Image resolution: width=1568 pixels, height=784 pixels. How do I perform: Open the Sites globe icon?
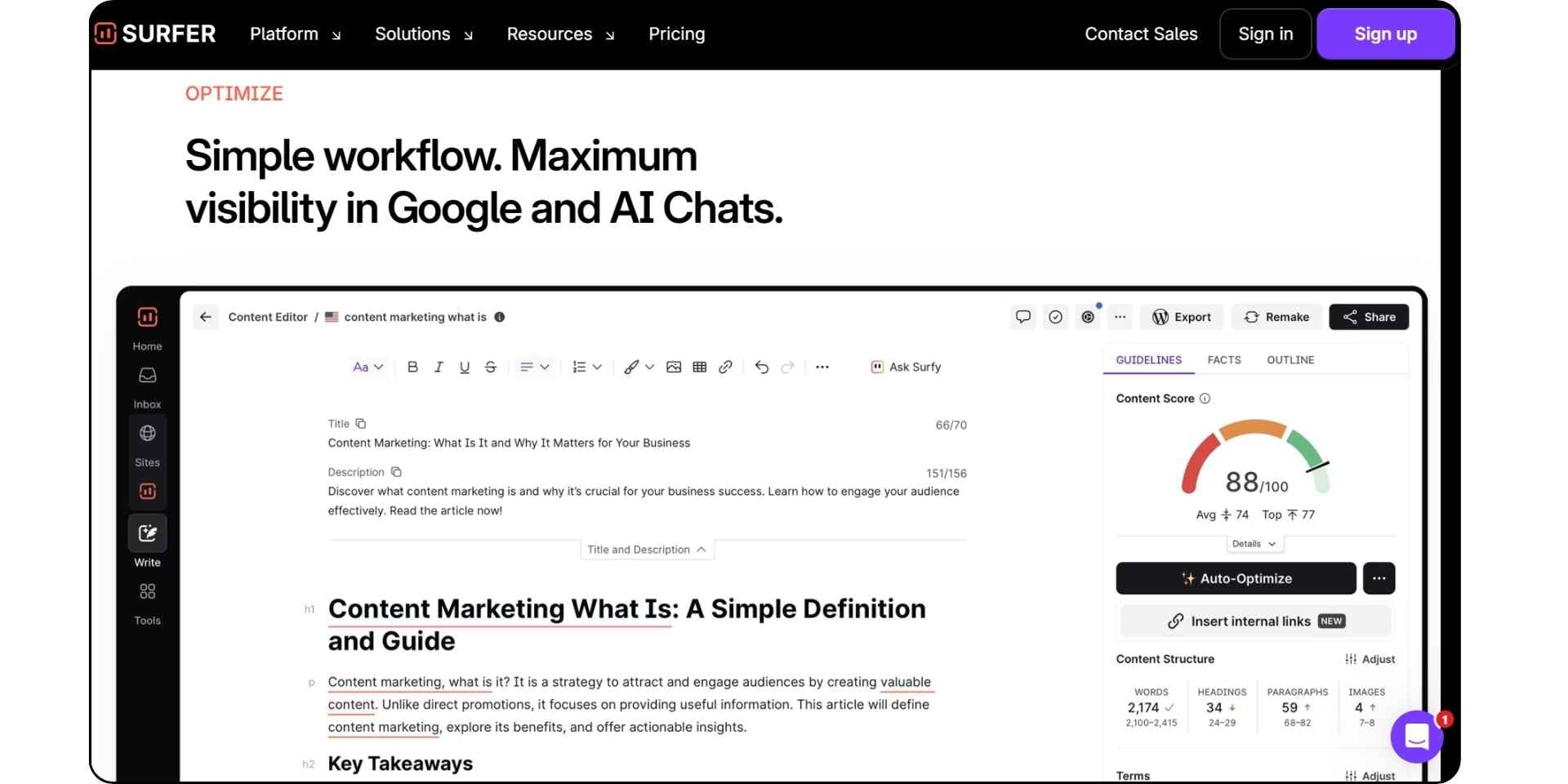tap(147, 434)
